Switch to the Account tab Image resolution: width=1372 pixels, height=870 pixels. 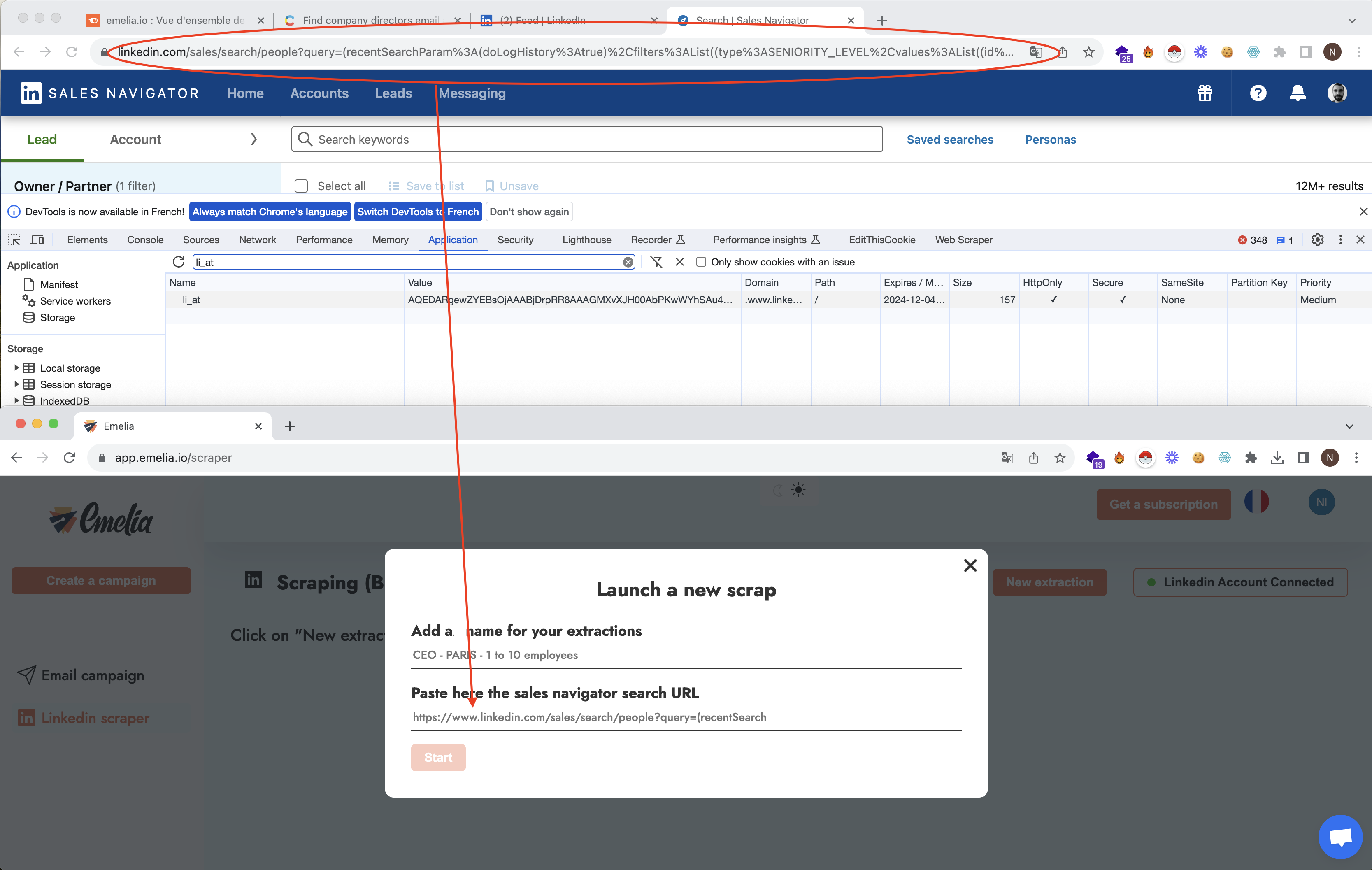(136, 140)
